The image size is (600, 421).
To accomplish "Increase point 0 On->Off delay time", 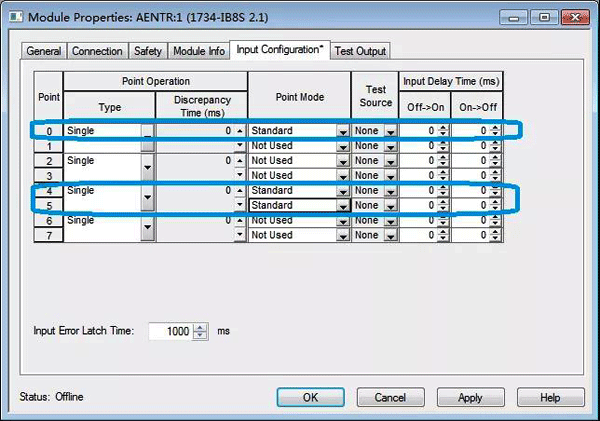I will coord(494,128).
